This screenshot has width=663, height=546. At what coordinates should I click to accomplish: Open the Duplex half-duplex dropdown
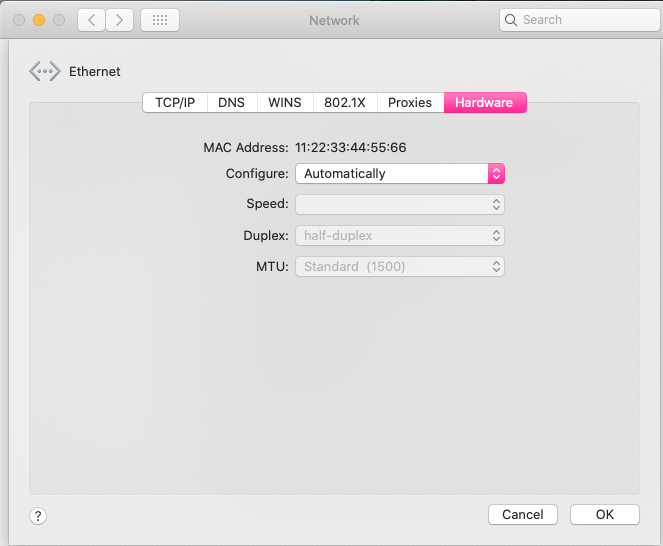point(400,236)
